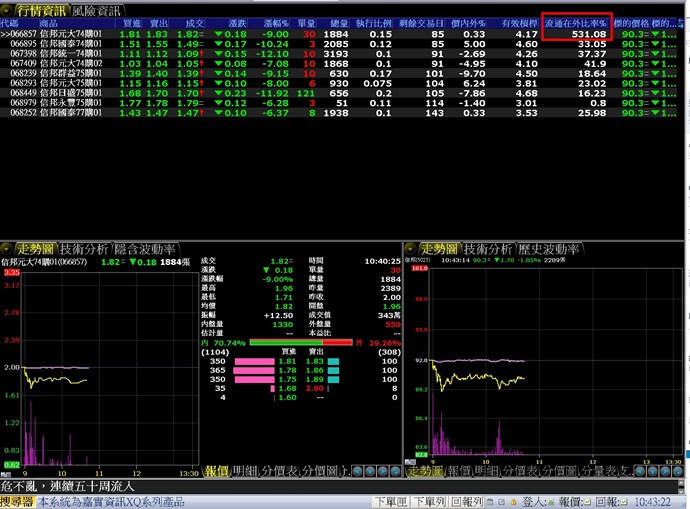This screenshot has height=509, width=690.
Task: Click the 下單匣 button in status bar
Action: (389, 501)
